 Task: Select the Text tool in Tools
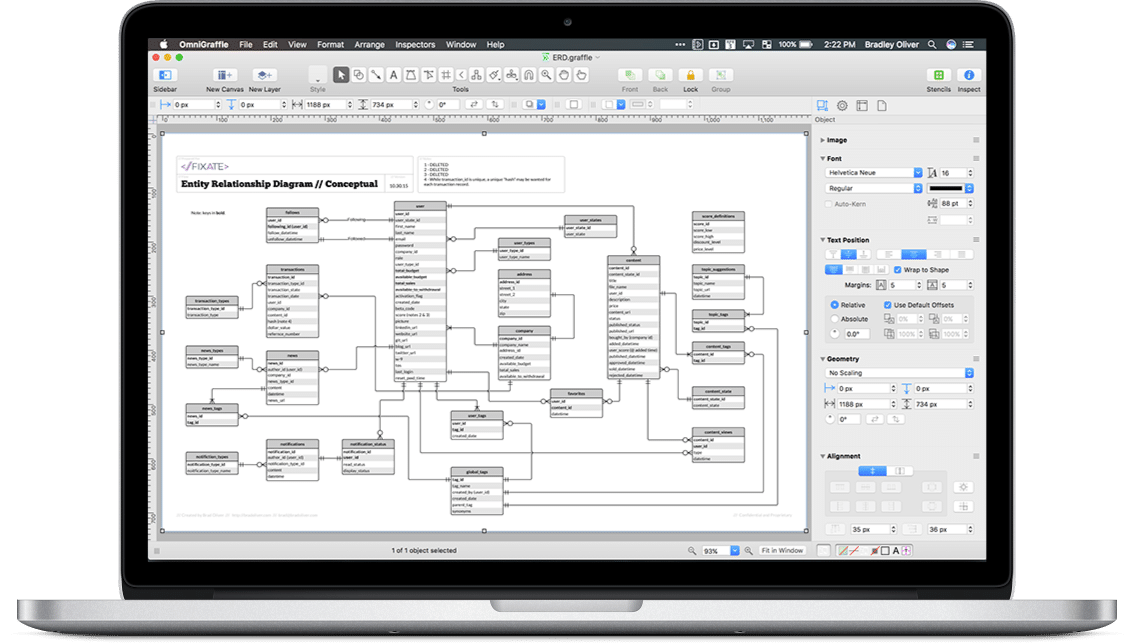coord(393,75)
